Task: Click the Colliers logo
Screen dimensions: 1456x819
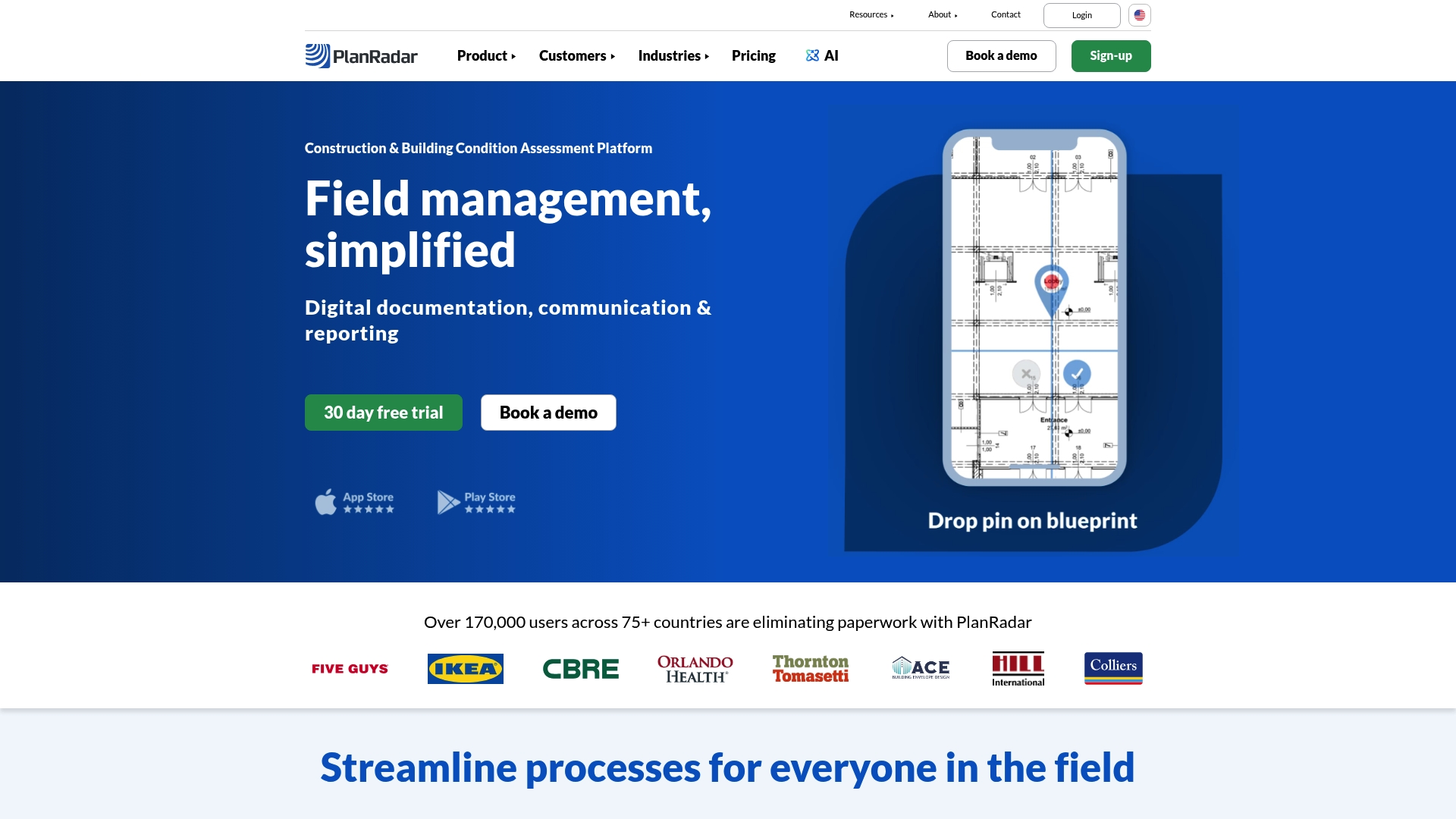Action: pyautogui.click(x=1112, y=668)
